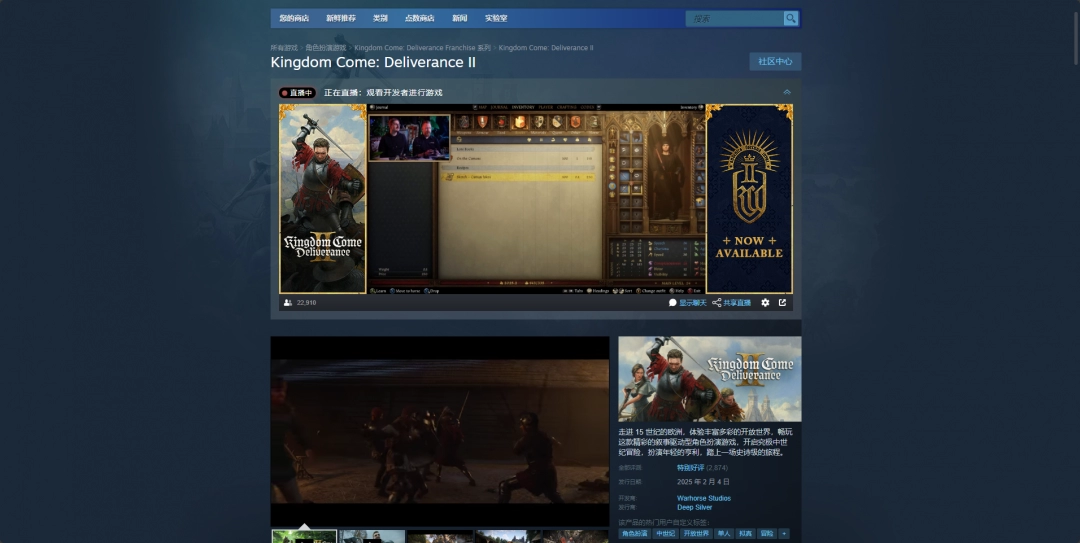Click the 社区中心 community hub button

pyautogui.click(x=775, y=61)
